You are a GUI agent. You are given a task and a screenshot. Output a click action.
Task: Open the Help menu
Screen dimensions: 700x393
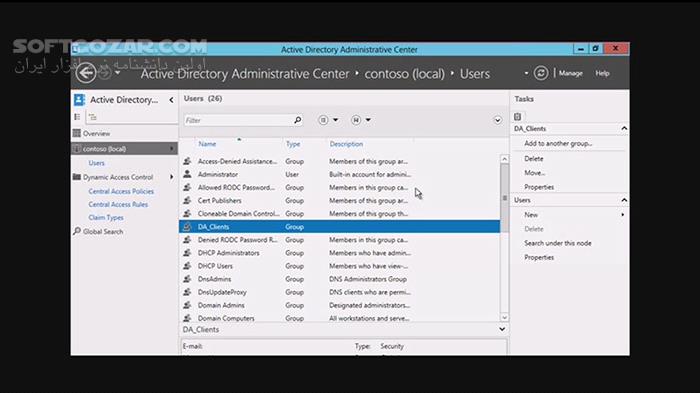[602, 73]
